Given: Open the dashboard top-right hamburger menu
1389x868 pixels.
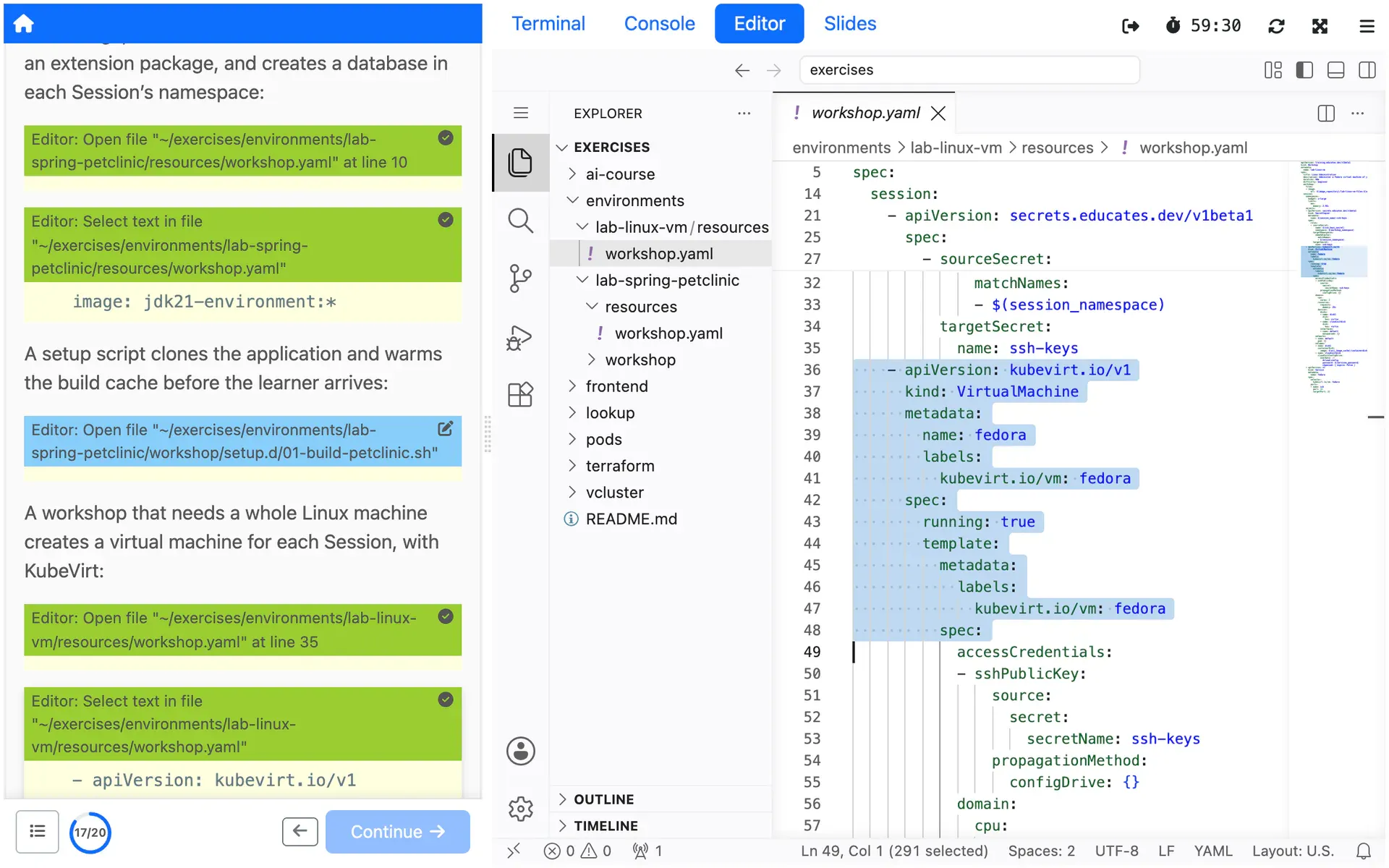Looking at the screenshot, I should [x=1366, y=26].
